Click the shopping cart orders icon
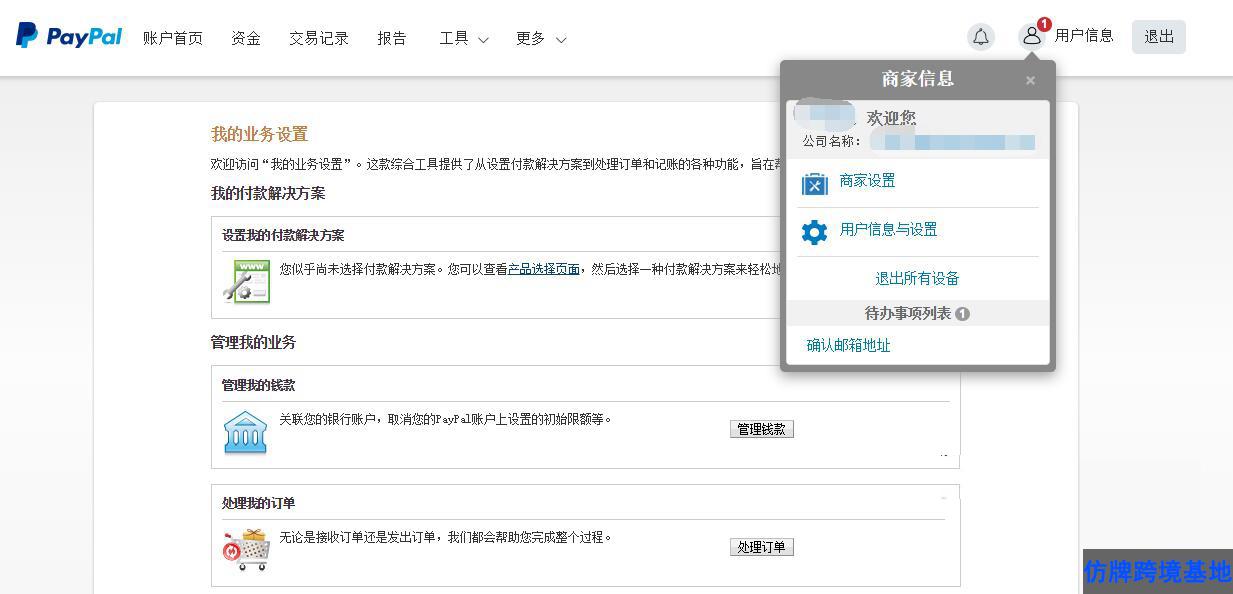The image size is (1233, 594). [246, 549]
